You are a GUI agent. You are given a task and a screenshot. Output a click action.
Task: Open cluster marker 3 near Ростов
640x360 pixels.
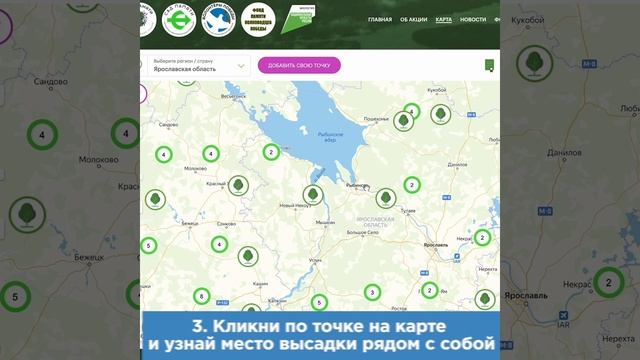372,292
